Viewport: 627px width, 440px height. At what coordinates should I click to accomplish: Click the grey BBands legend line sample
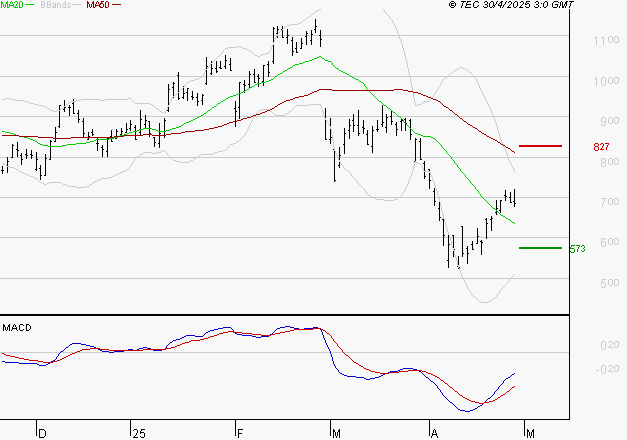78,5
